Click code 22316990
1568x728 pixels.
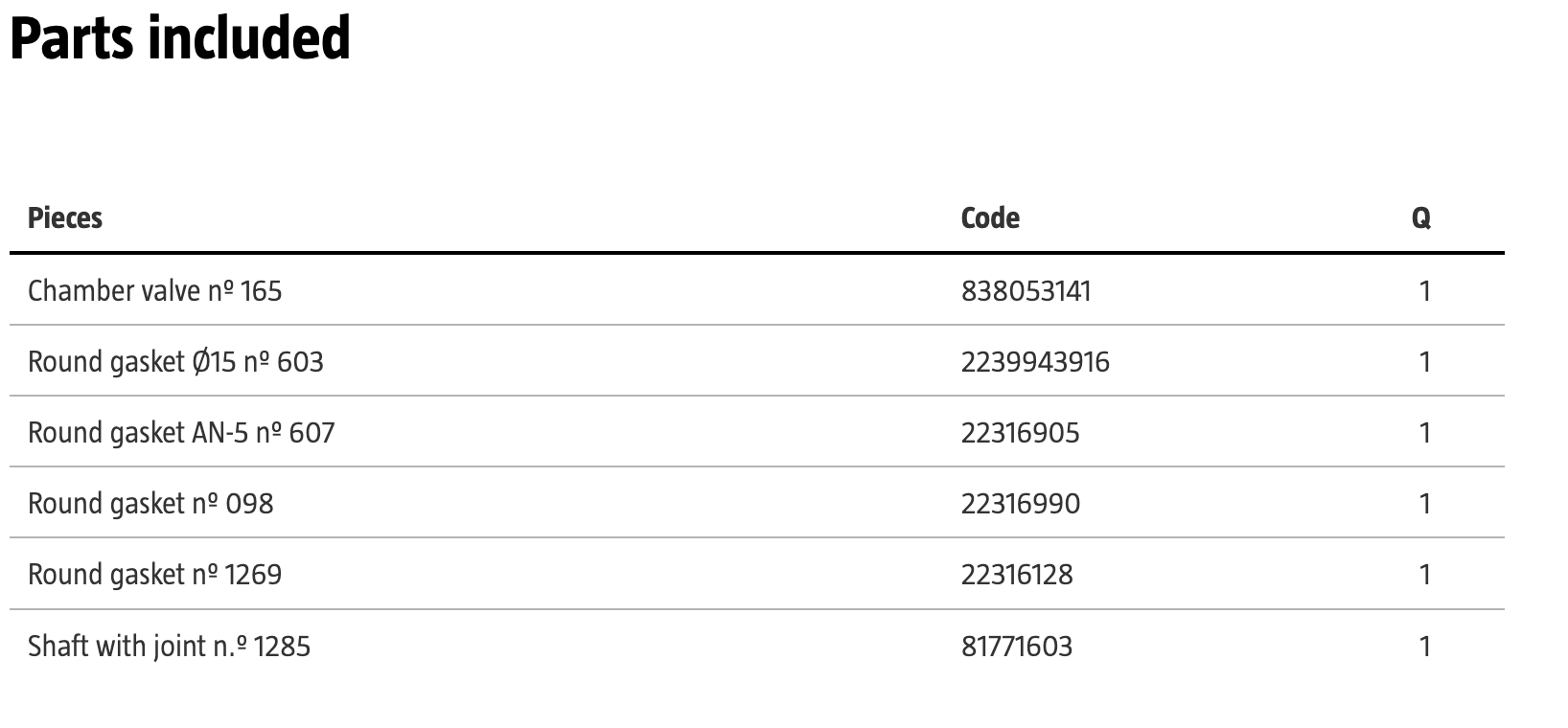(x=1020, y=503)
